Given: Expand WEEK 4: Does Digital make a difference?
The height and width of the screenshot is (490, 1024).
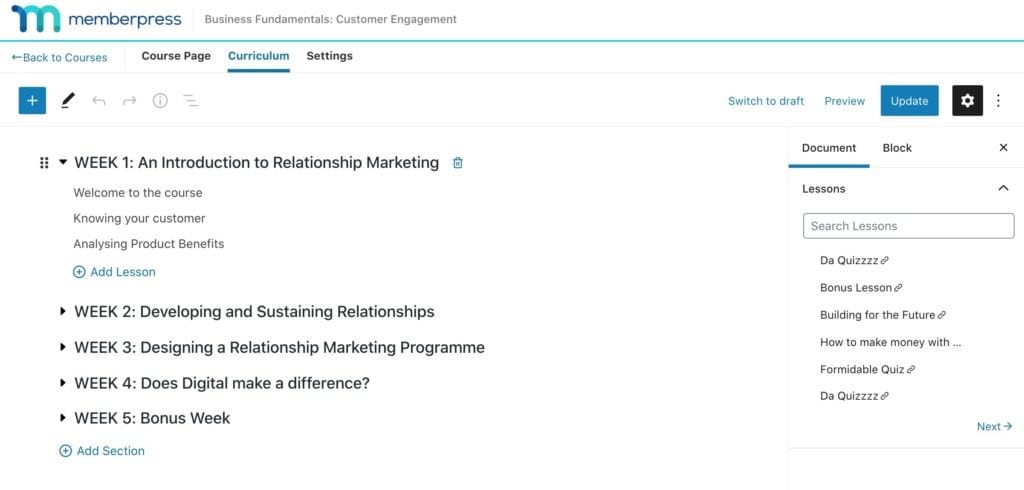Looking at the screenshot, I should 63,383.
